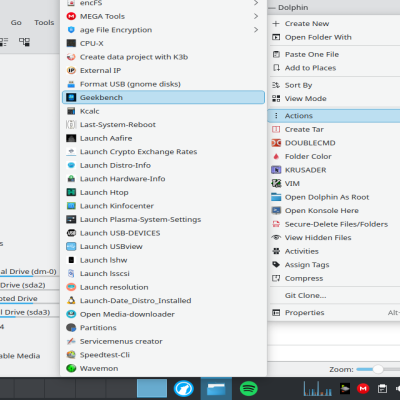Click the Partitions pie icon
The height and width of the screenshot is (400, 400).
(x=71, y=328)
